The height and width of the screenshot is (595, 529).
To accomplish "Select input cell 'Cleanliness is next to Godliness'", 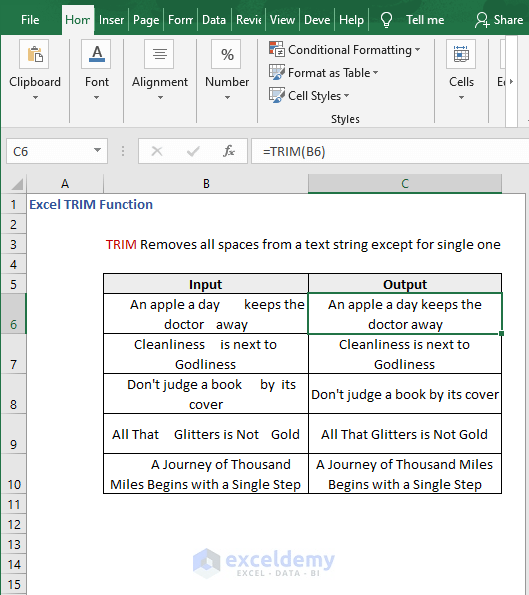I will click(x=206, y=354).
